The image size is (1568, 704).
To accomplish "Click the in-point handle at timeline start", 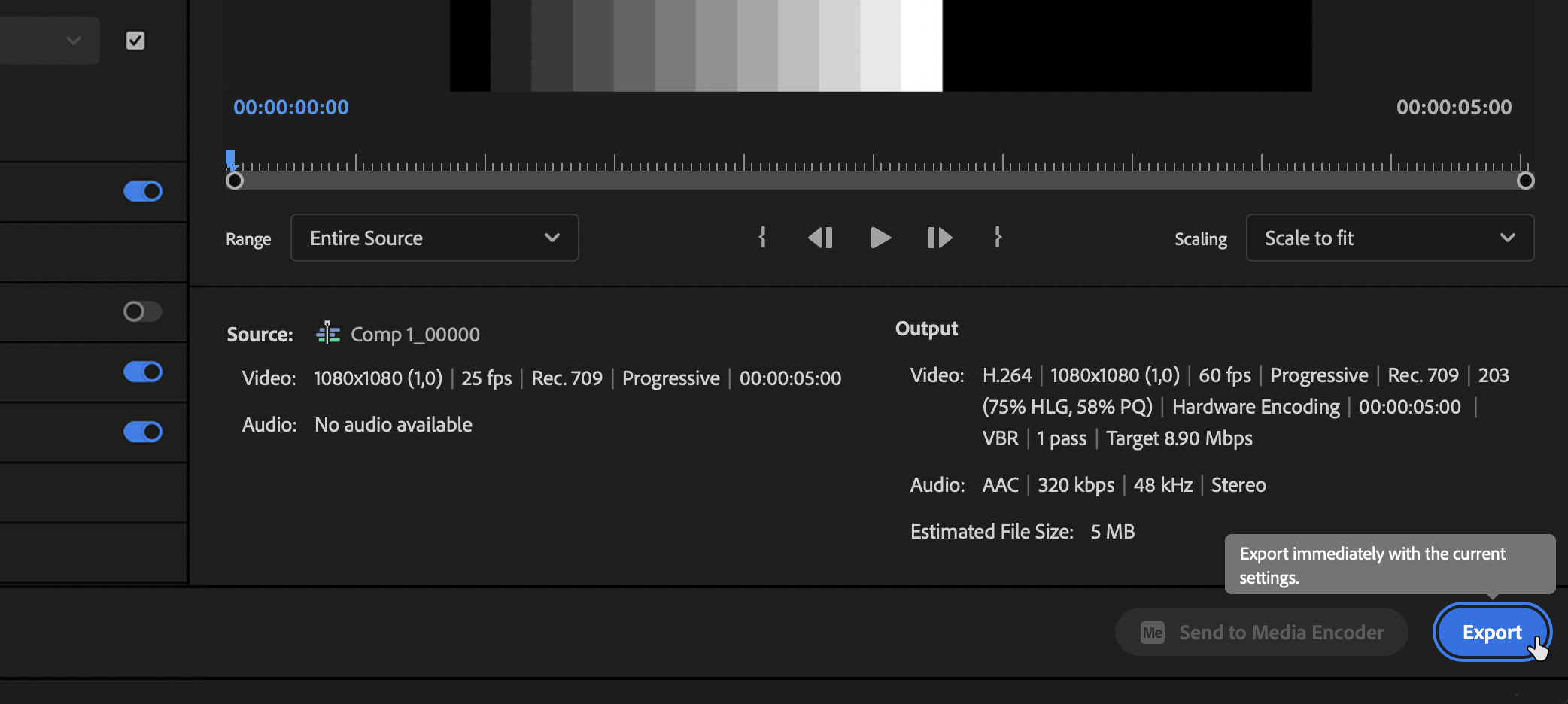I will coord(235,181).
